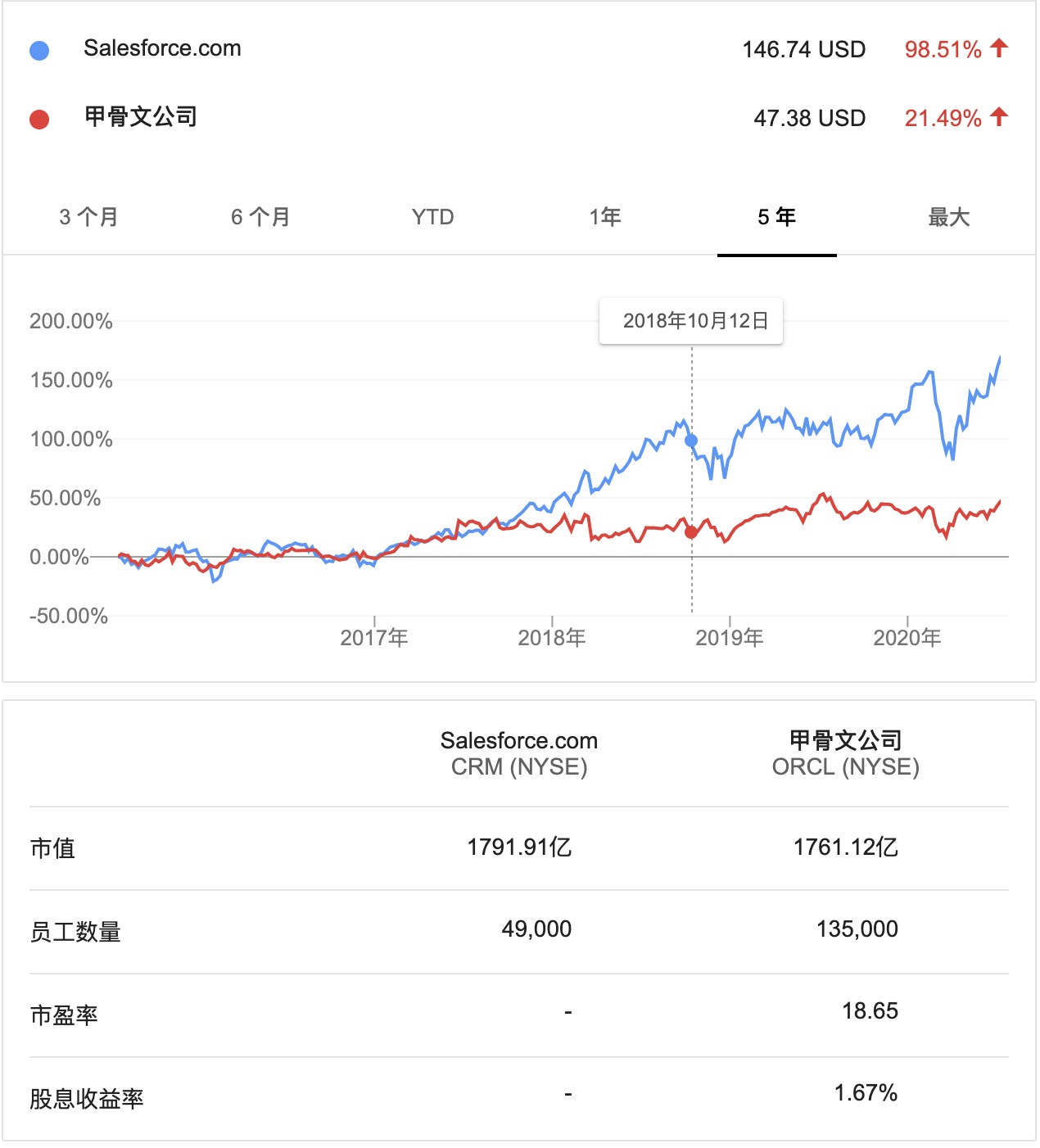This screenshot has height=1148, width=1040.
Task: Click the 甲骨文公司 name in the legend
Action: [x=141, y=117]
